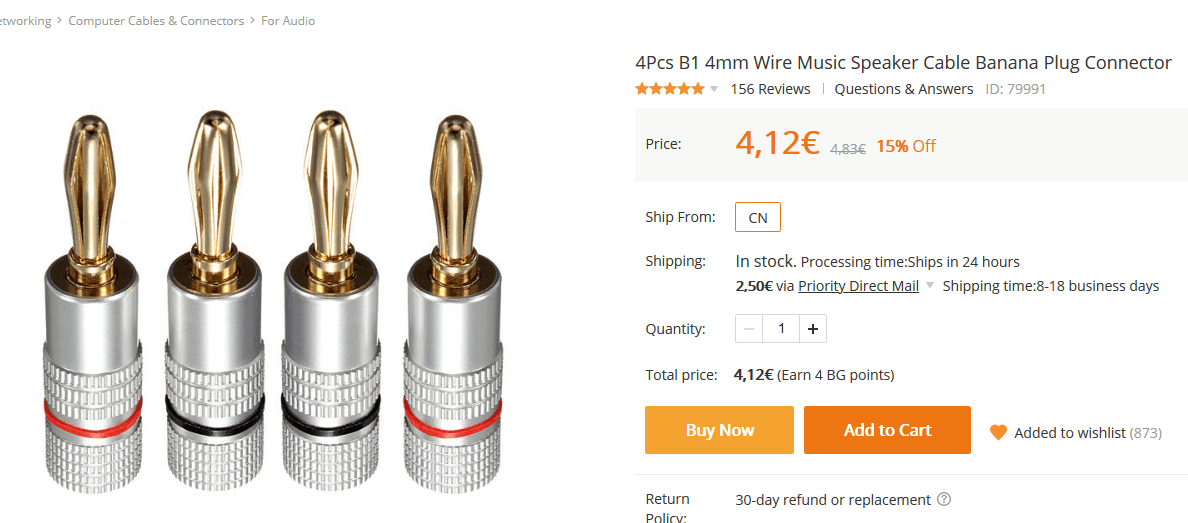The width and height of the screenshot is (1188, 523).
Task: Open the shipping method dropdown arrow
Action: [930, 286]
